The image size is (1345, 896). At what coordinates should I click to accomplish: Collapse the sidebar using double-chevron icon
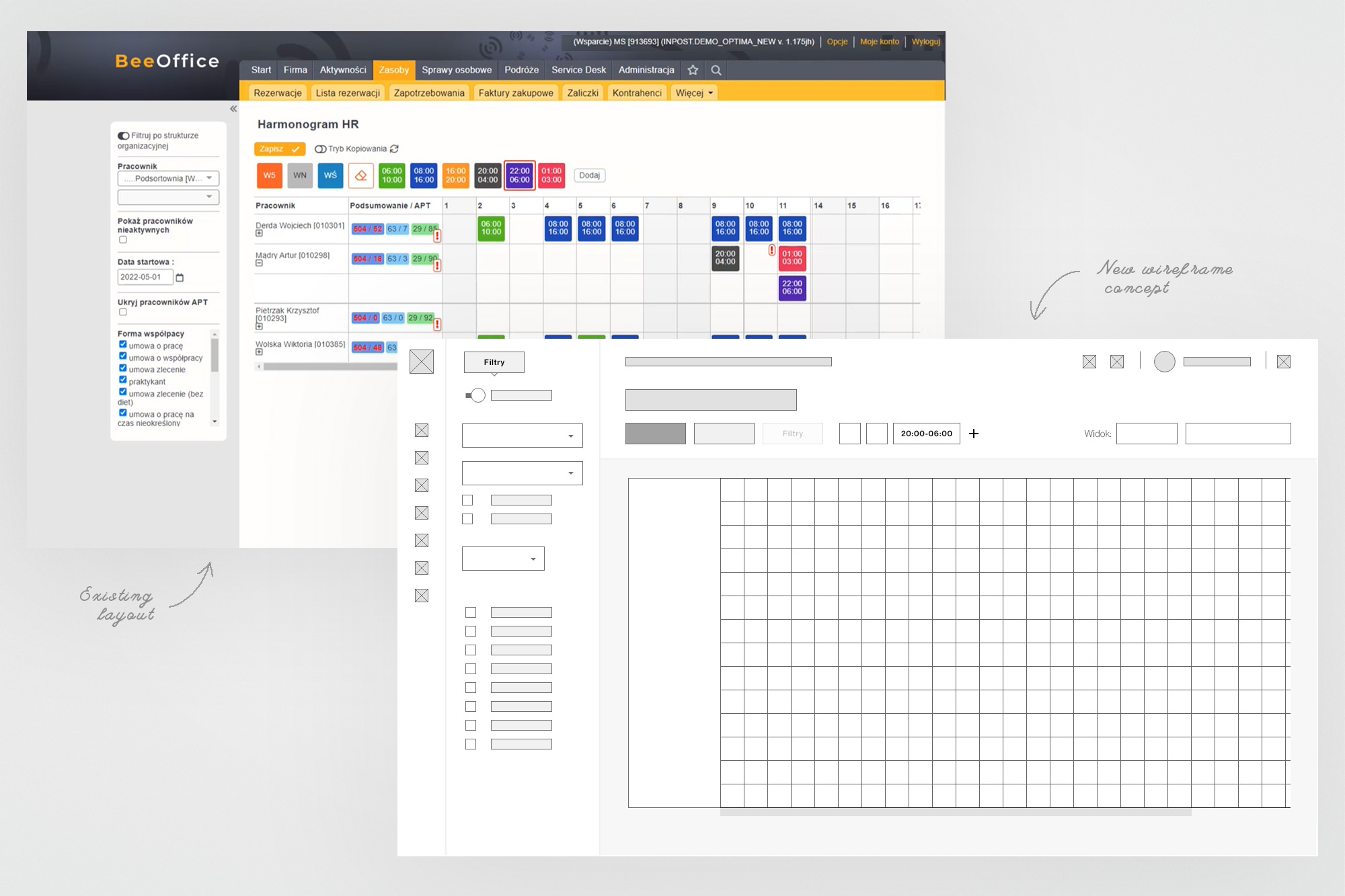coord(233,109)
